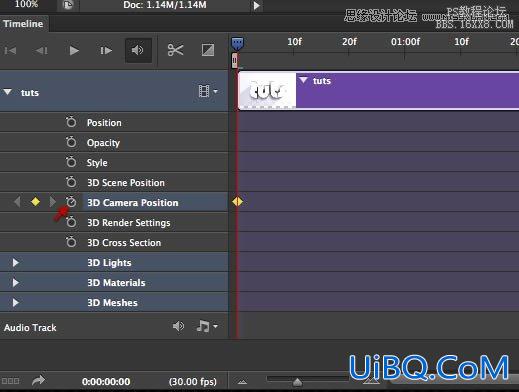
Task: Select the Timeline panel tab
Action: point(23,24)
